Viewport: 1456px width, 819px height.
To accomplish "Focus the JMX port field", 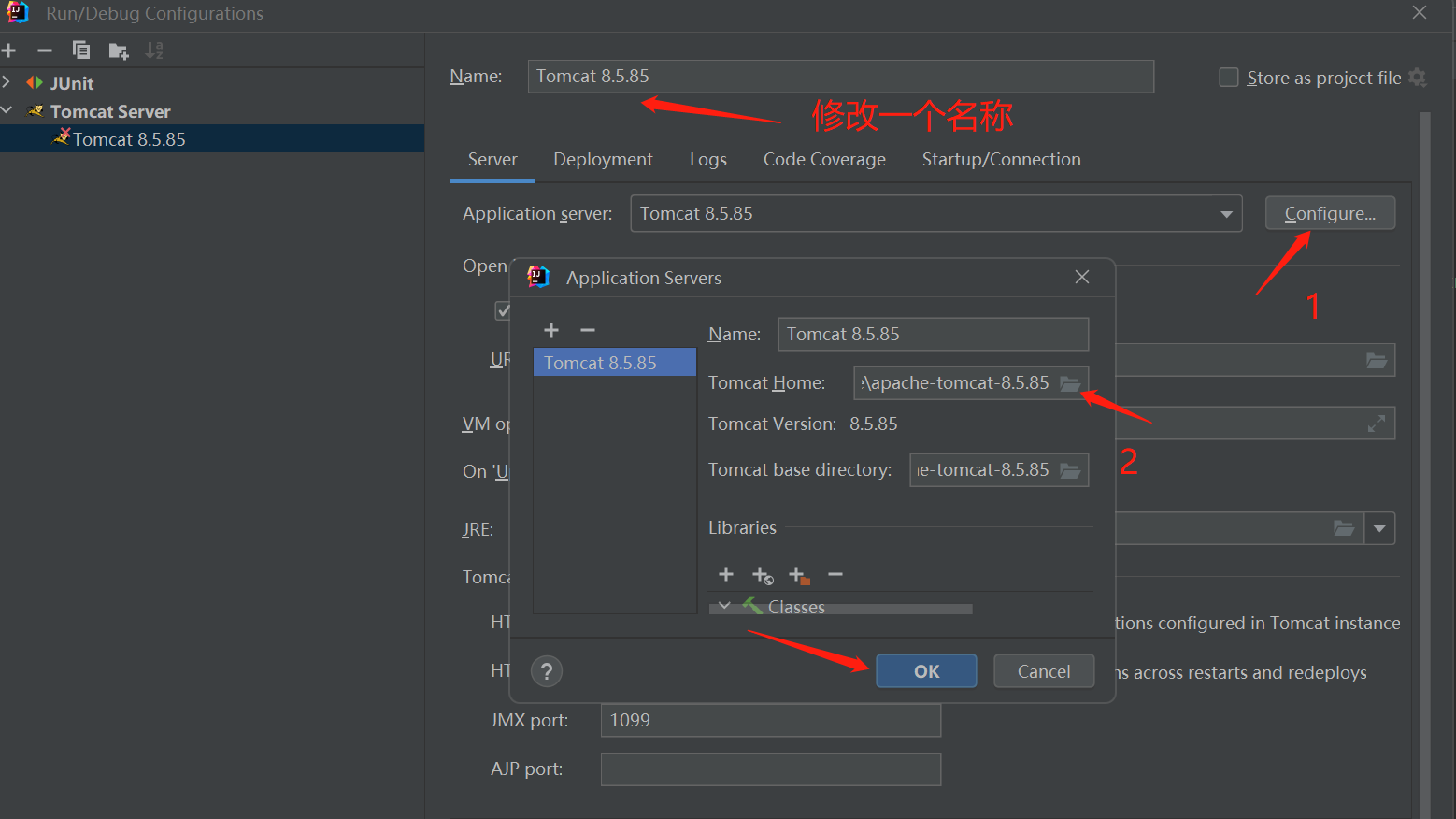I will [771, 721].
